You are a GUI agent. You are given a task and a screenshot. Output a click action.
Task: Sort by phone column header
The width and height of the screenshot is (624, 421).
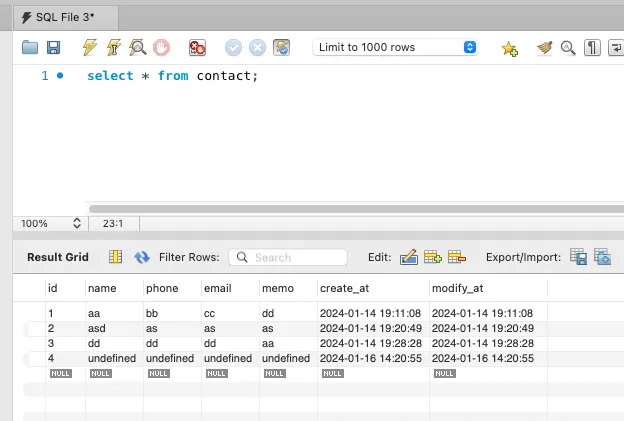click(172, 288)
